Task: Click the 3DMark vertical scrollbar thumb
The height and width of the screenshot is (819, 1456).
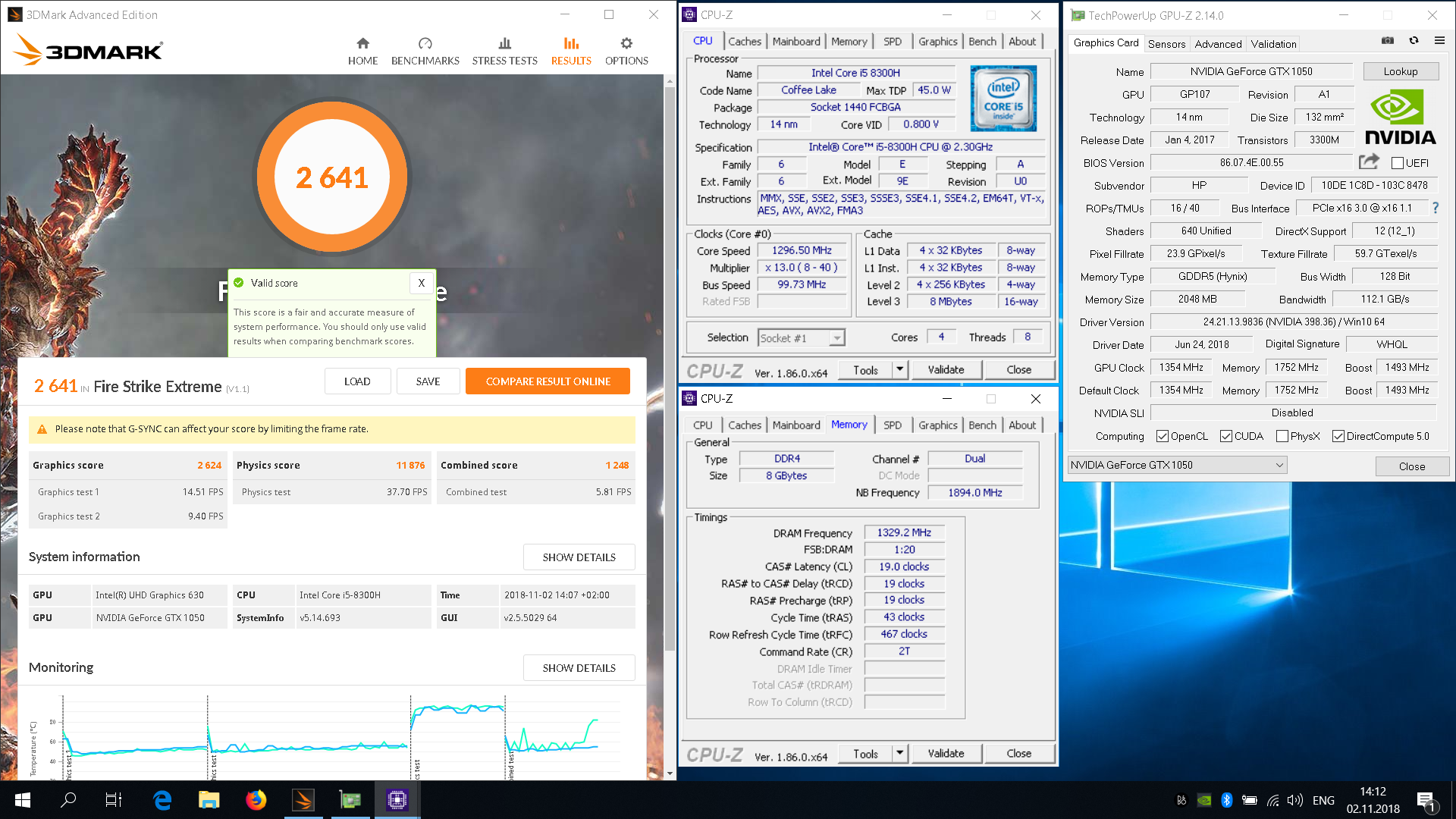Action: point(670,368)
